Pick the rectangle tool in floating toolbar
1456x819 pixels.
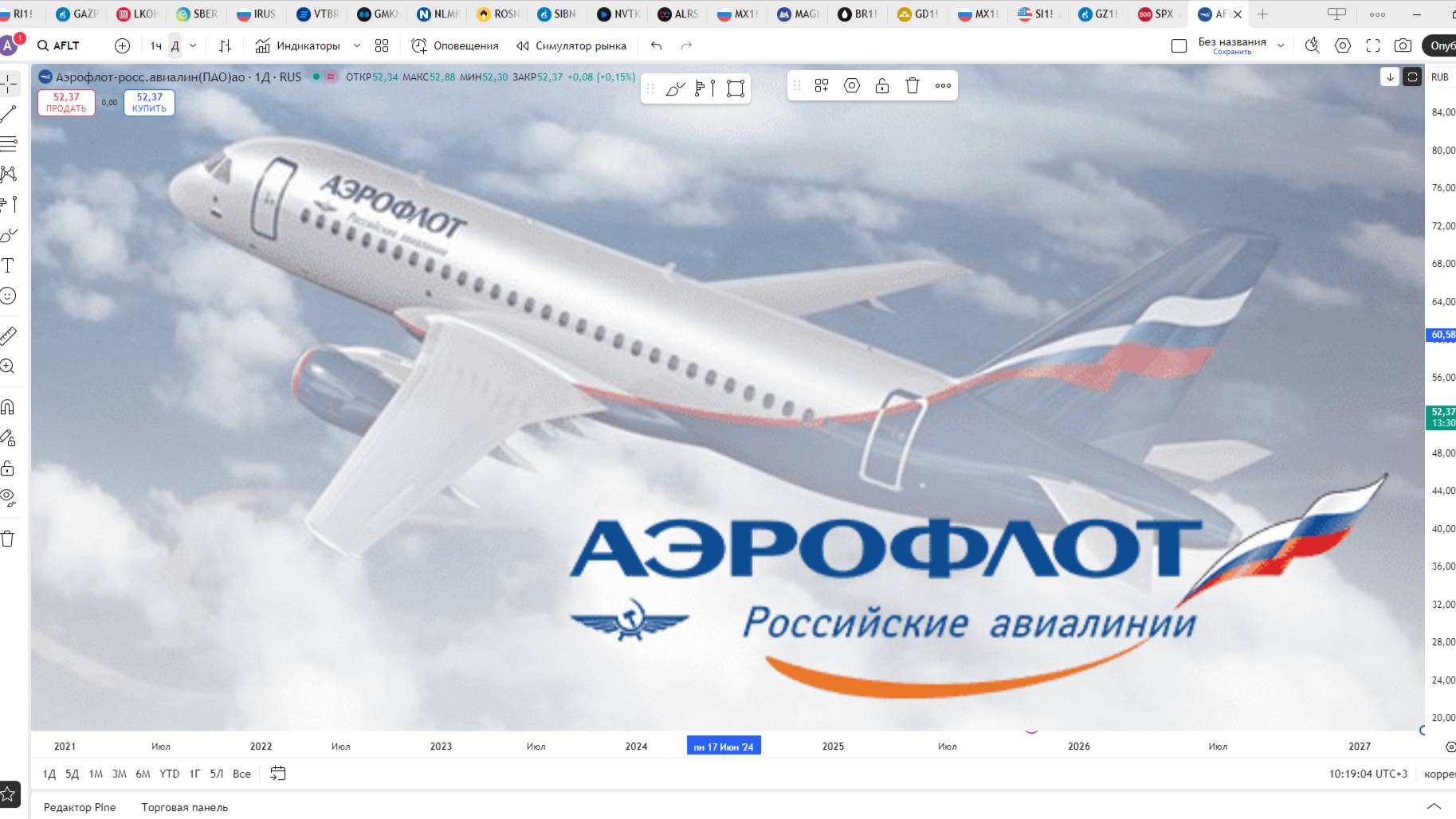(736, 88)
